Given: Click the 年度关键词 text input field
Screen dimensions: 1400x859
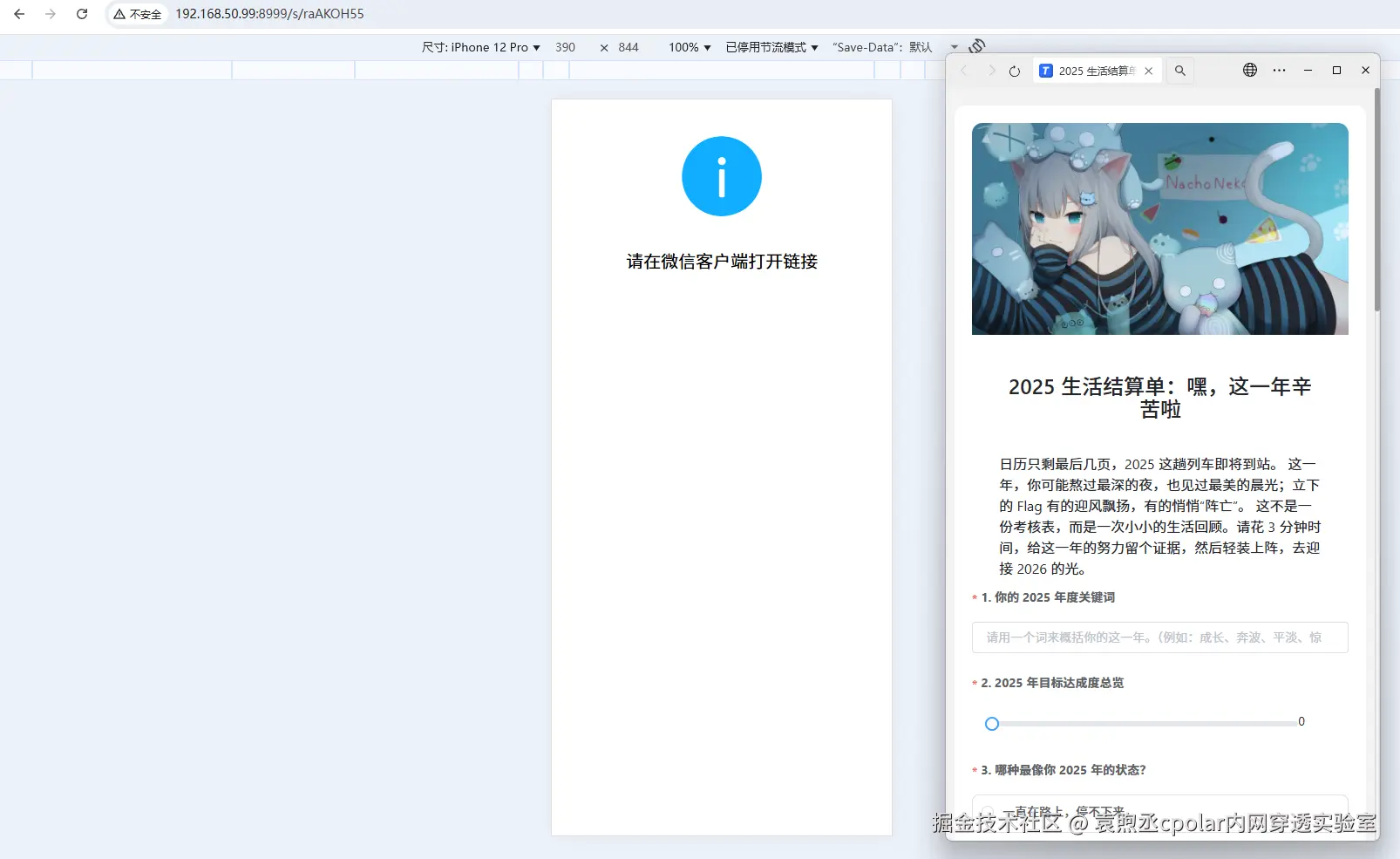Looking at the screenshot, I should coord(1158,637).
